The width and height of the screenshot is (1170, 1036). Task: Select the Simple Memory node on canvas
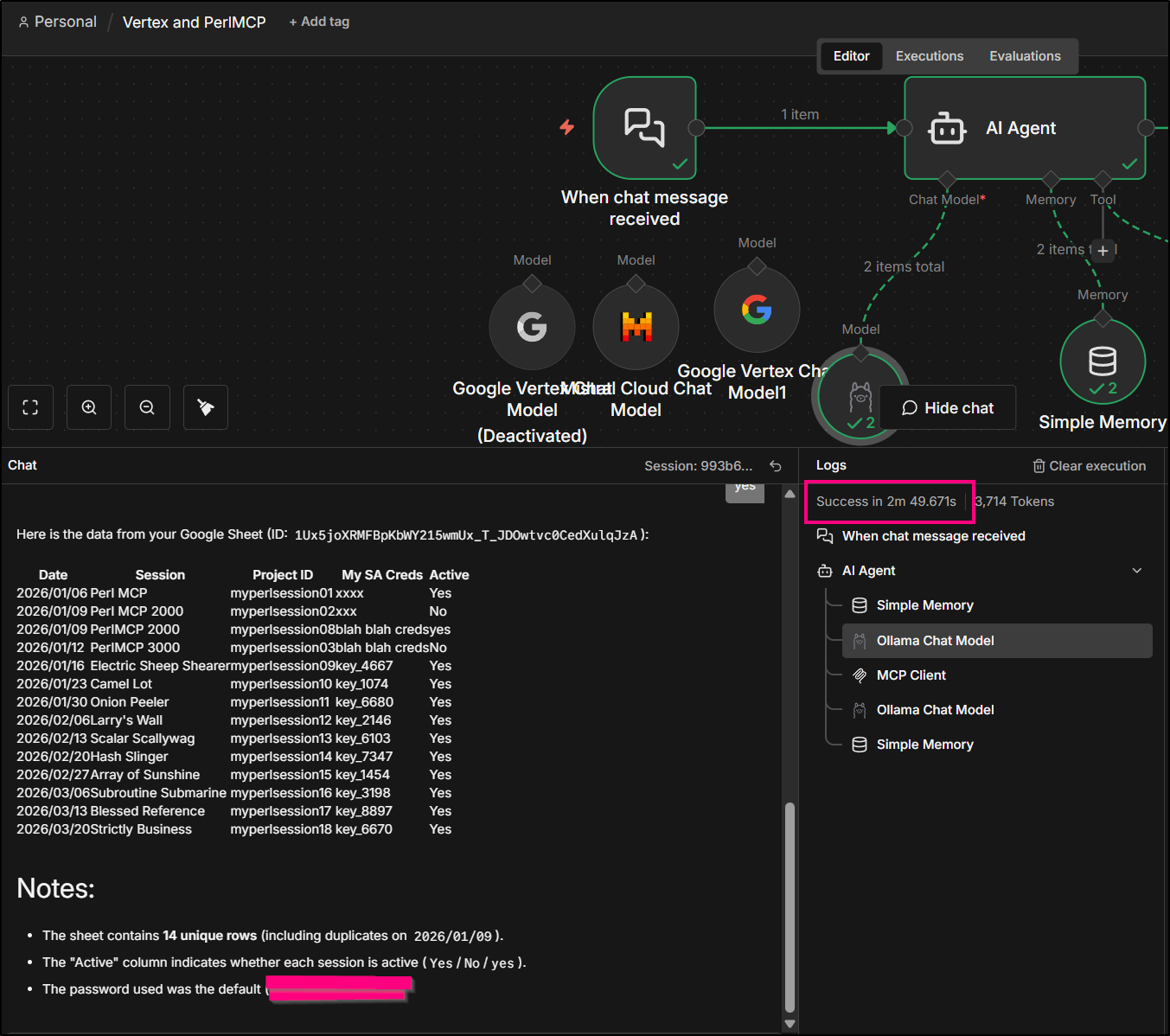click(x=1103, y=361)
